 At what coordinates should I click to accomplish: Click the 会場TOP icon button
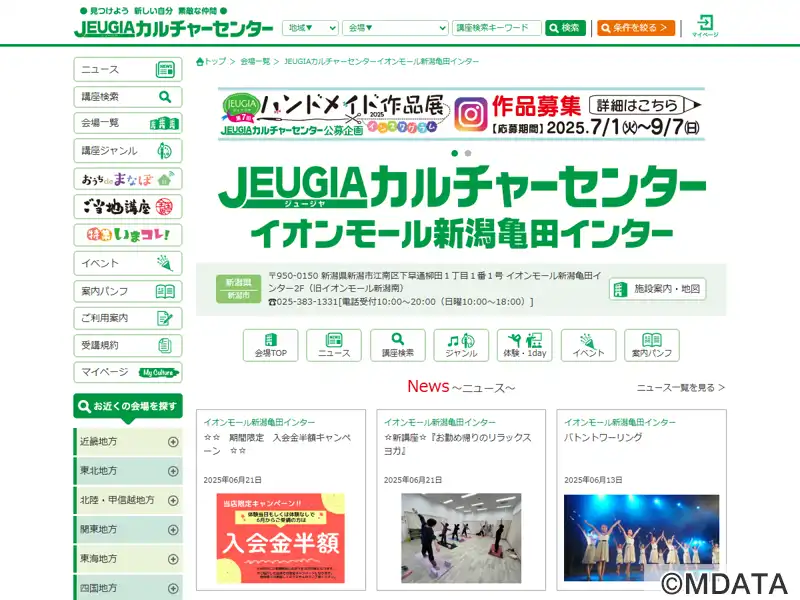click(x=270, y=345)
